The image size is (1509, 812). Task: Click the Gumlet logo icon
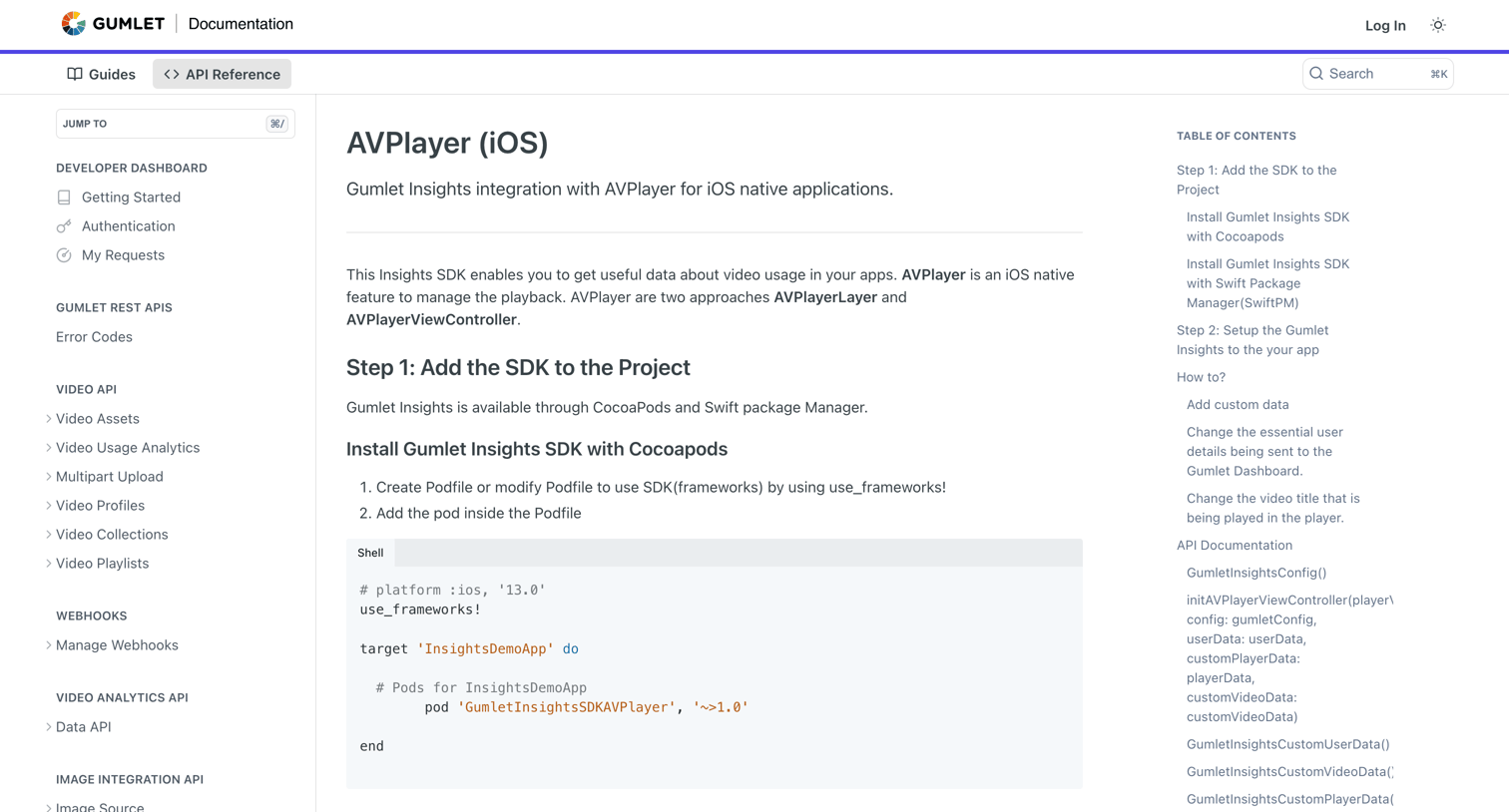[x=73, y=24]
